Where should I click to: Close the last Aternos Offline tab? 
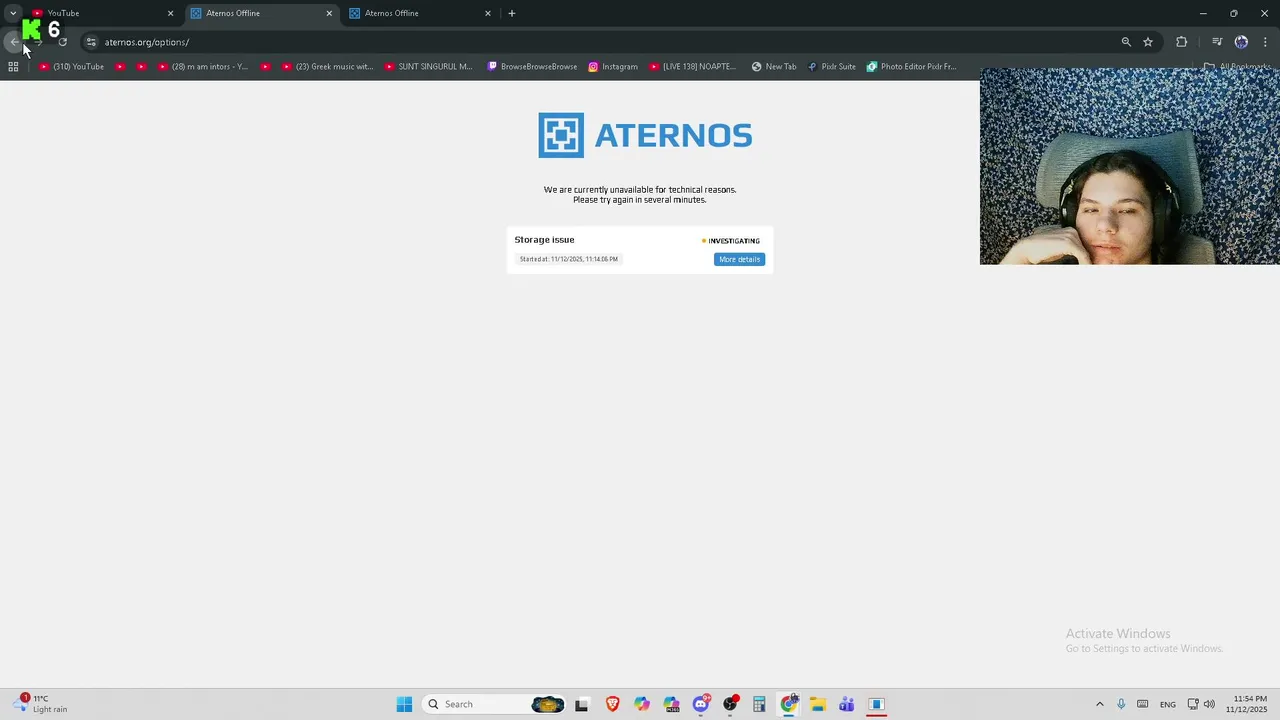pyautogui.click(x=488, y=13)
